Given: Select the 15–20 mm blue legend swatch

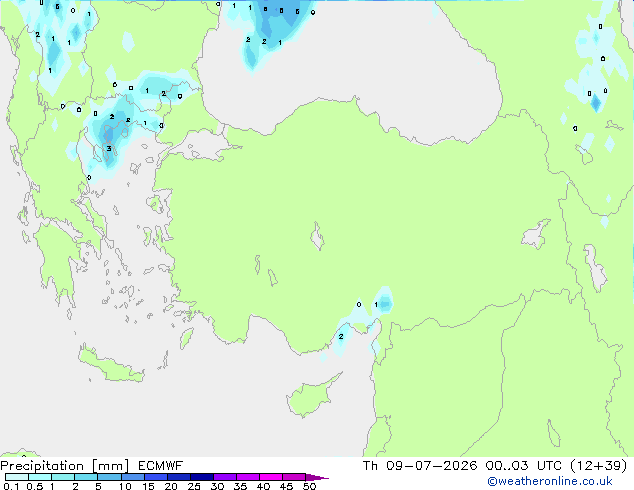Looking at the screenshot, I should tap(155, 477).
